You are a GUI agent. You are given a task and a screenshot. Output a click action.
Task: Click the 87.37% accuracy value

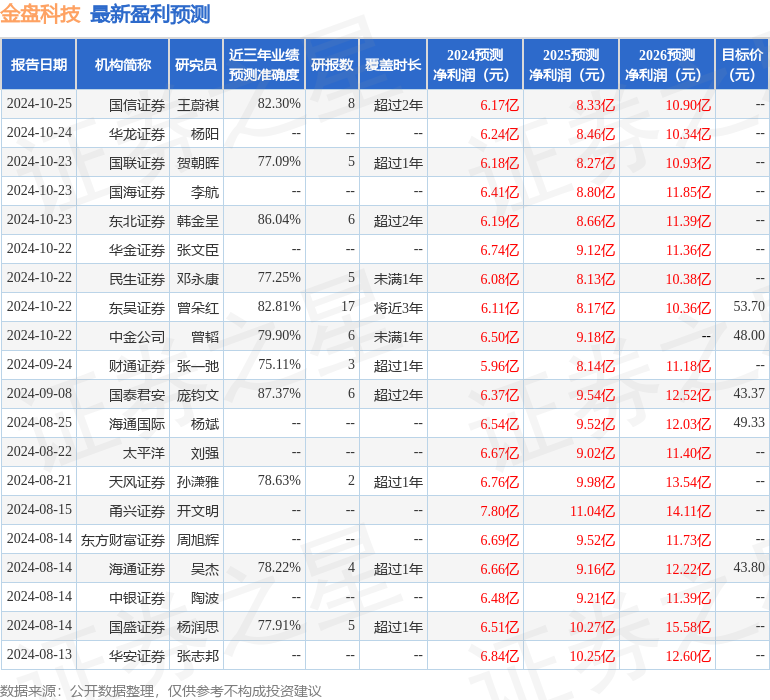point(279,393)
